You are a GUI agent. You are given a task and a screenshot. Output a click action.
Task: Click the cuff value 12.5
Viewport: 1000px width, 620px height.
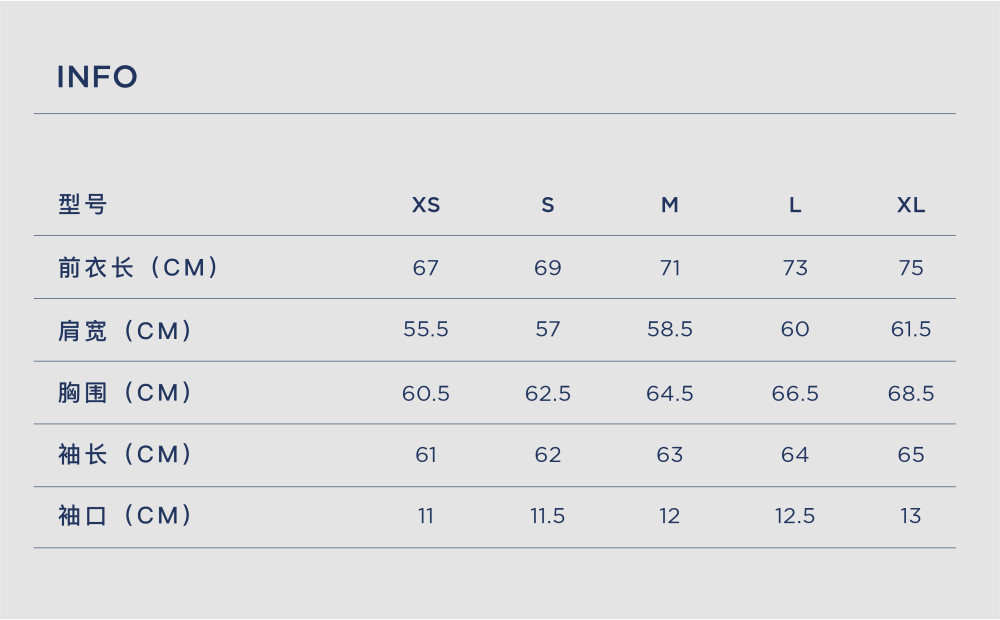tap(795, 516)
